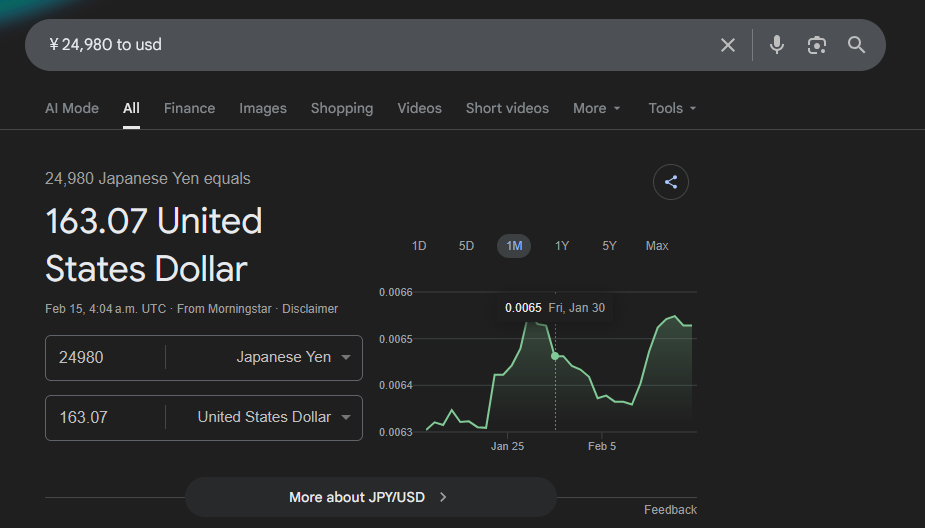
Task: Edit the 163.07 dollar amount field
Action: [106, 418]
